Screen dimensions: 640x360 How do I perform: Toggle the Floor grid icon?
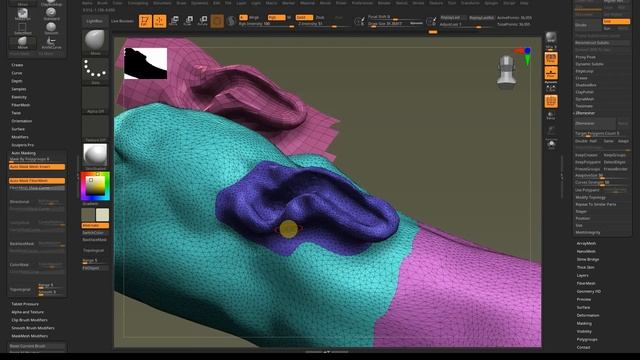pos(551,73)
